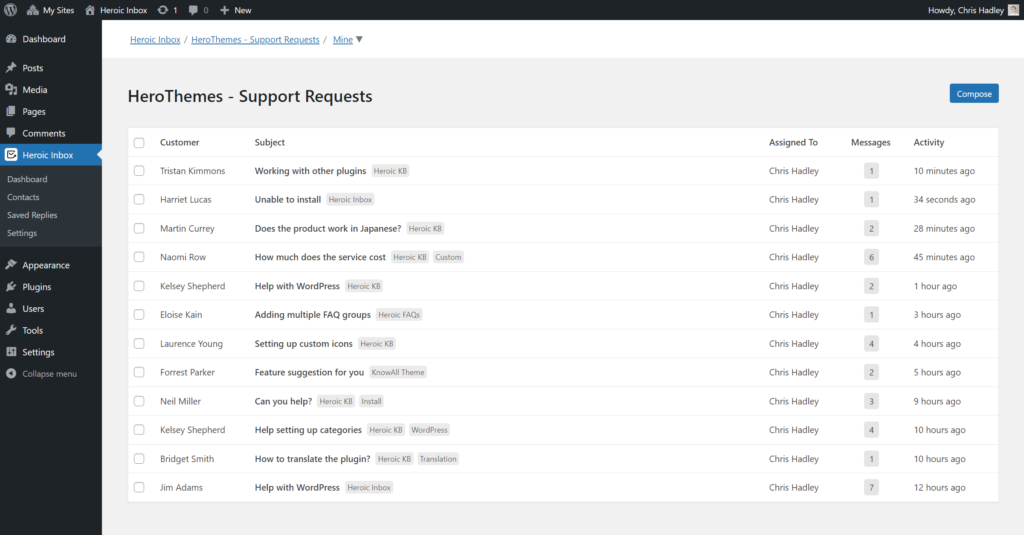Expand the Mine filter dropdown arrow
The width and height of the screenshot is (1024, 535).
pos(359,39)
